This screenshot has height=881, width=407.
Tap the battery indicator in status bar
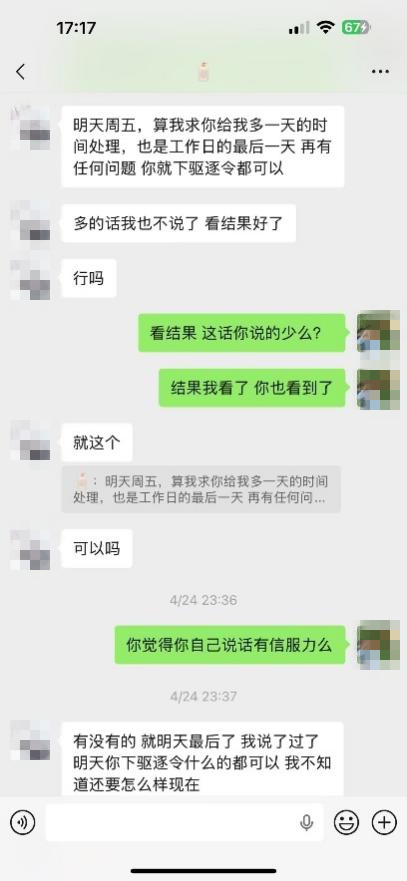click(356, 28)
